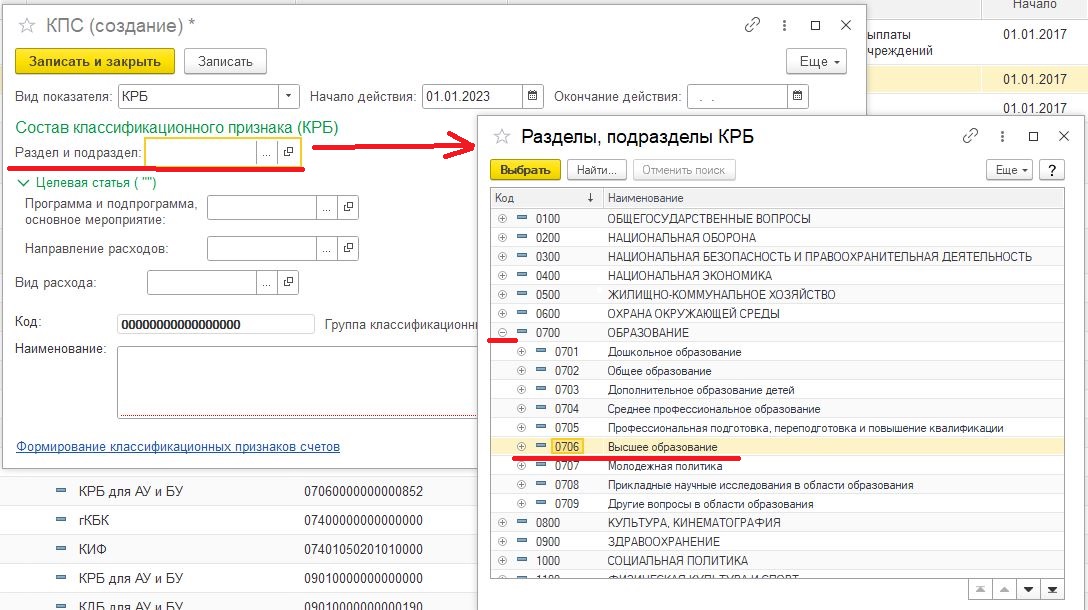Screen dimensions: 1088x610
Task: Expand 0400 НАЦИОНАЛЬНАЯ ЭКОНОМИКА node
Action: [x=502, y=276]
